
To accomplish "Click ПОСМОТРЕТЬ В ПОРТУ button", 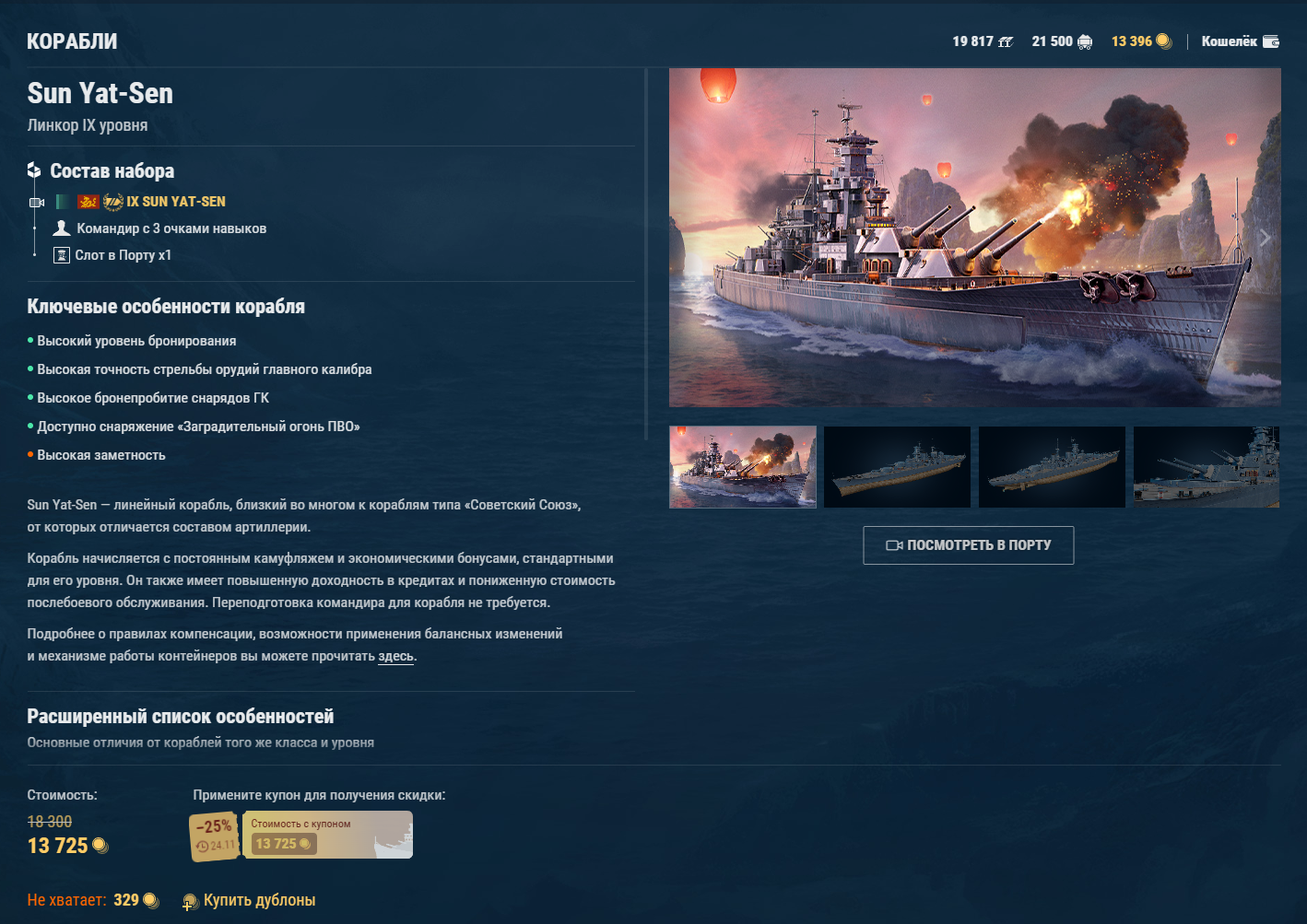I will pyautogui.click(x=969, y=545).
